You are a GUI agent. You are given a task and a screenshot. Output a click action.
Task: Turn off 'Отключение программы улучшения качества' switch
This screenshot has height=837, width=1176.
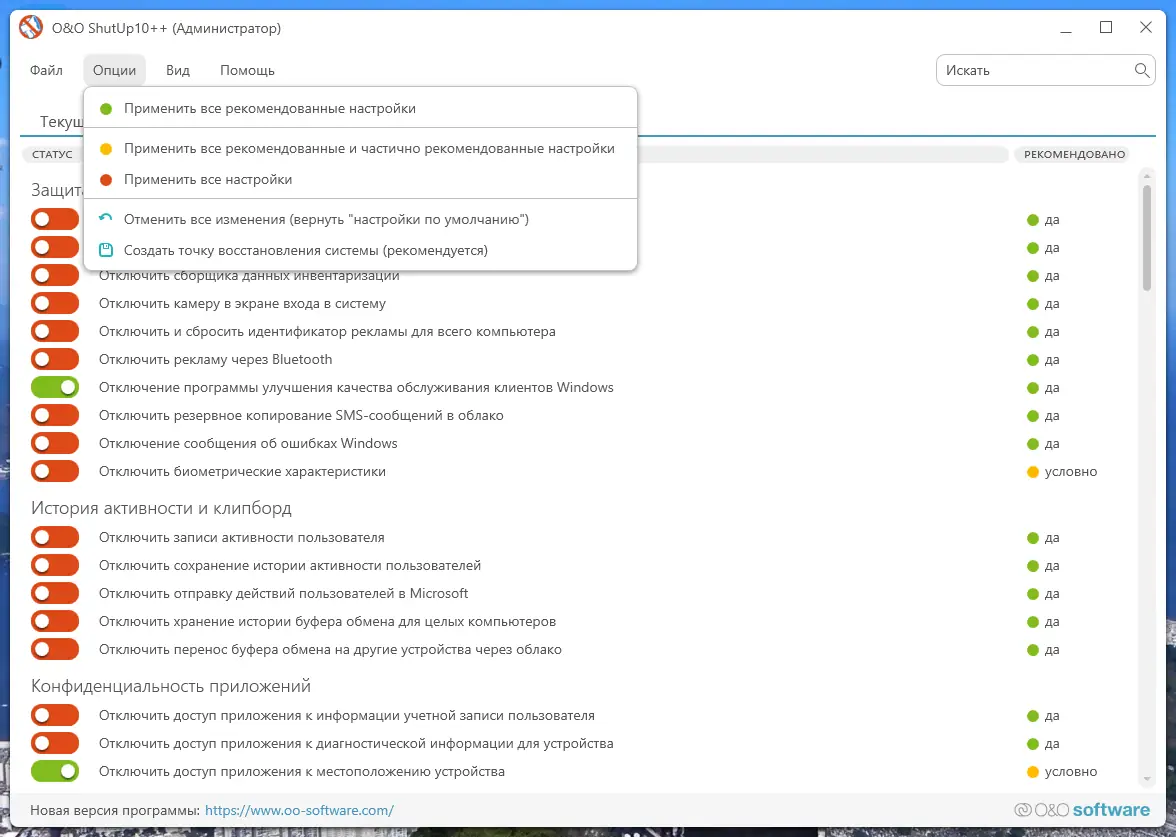tap(55, 388)
